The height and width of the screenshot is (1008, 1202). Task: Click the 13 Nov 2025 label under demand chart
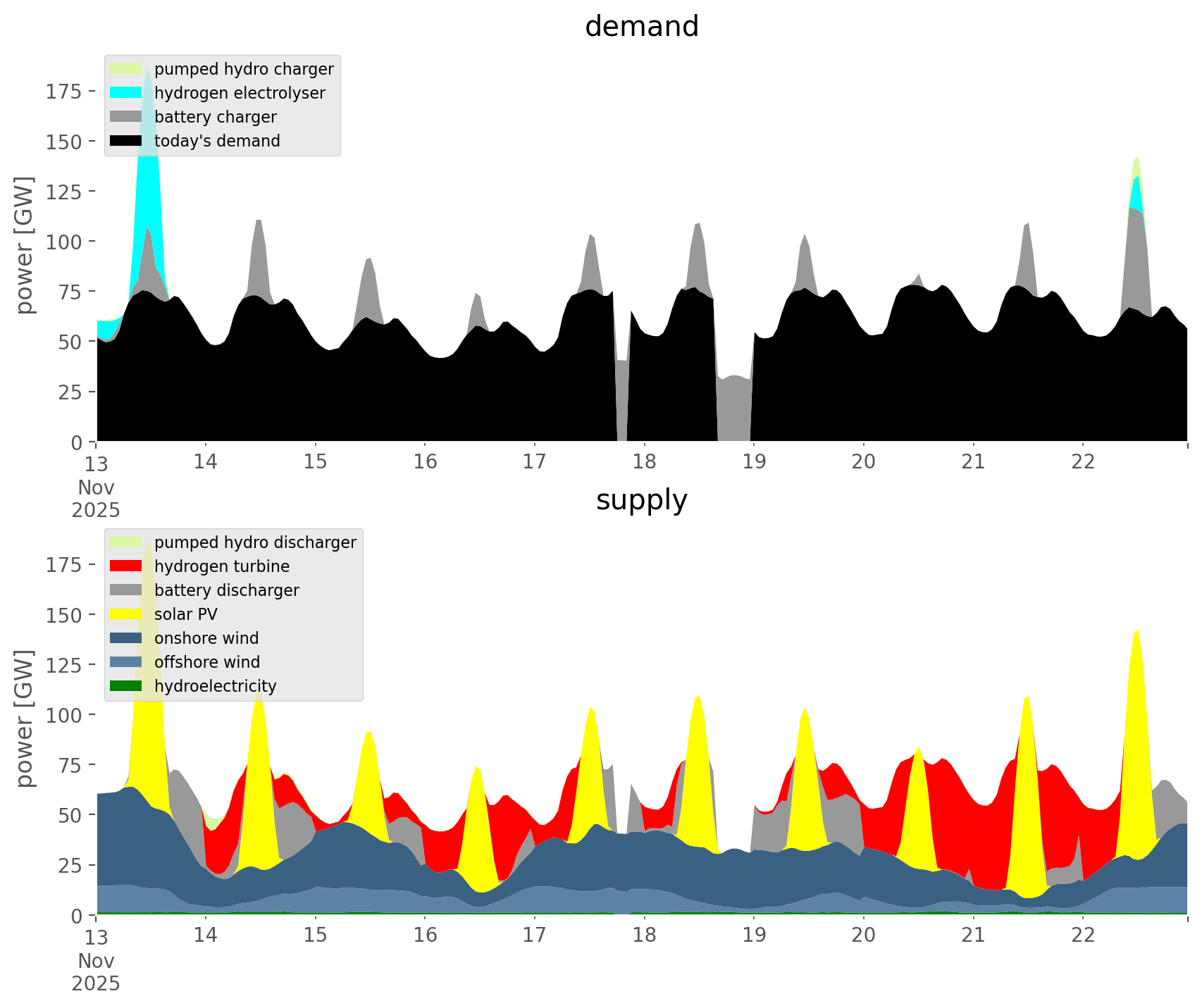click(x=96, y=486)
